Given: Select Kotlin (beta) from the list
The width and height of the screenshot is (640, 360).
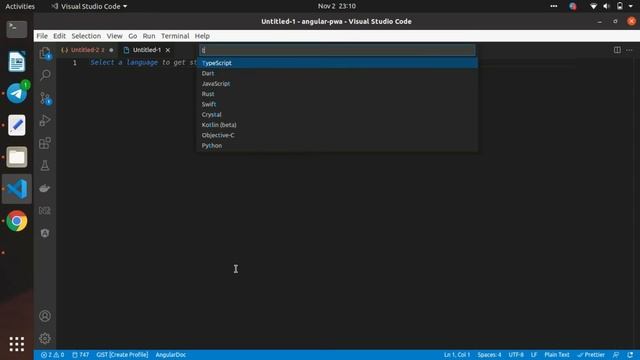Looking at the screenshot, I should pyautogui.click(x=338, y=125).
